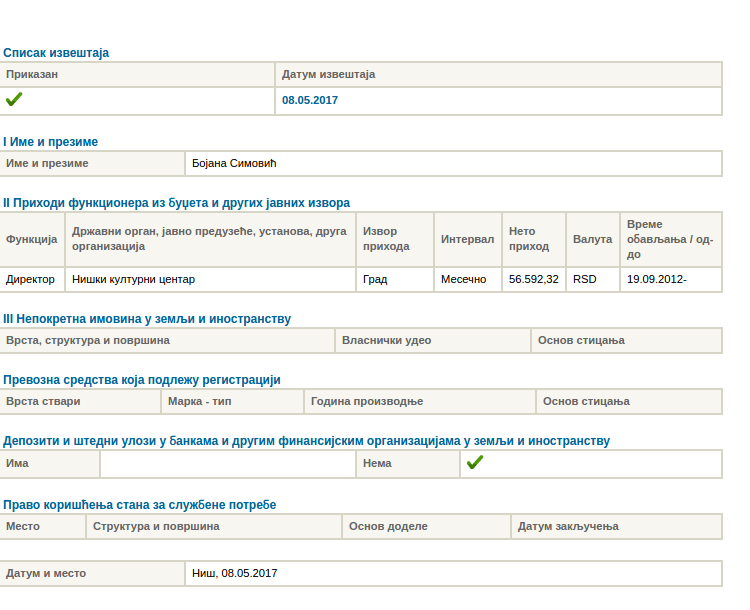Click the Датум извештаја column header

(328, 75)
